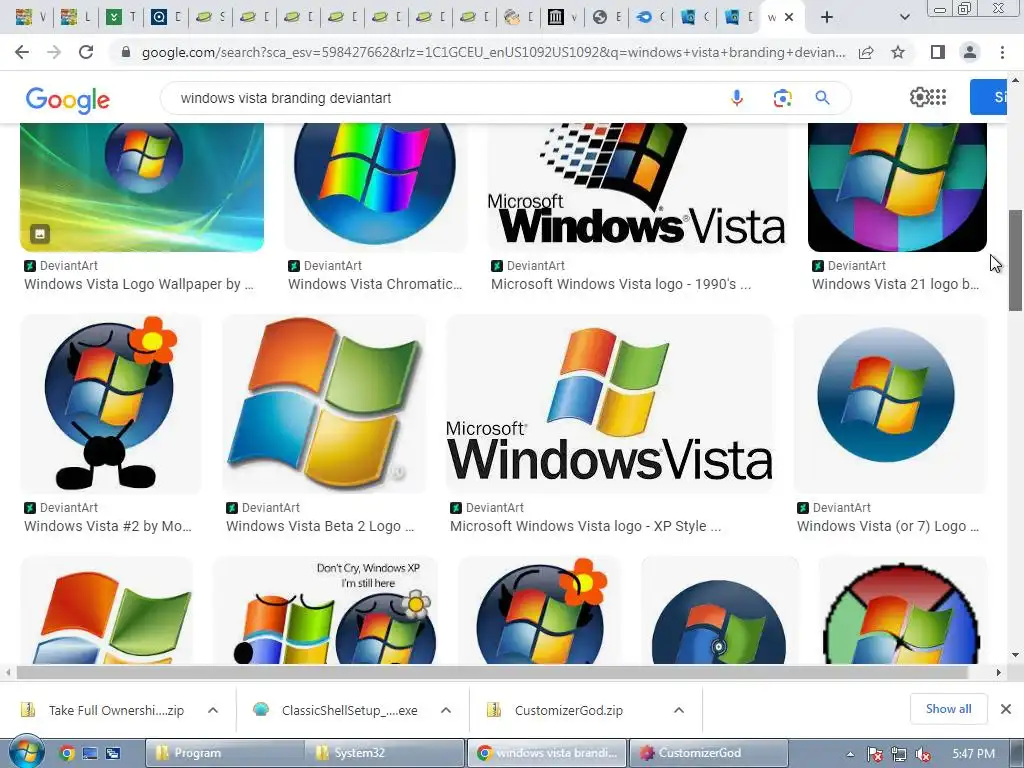Click the Google logo
Image resolution: width=1024 pixels, height=768 pixels.
[x=67, y=99]
